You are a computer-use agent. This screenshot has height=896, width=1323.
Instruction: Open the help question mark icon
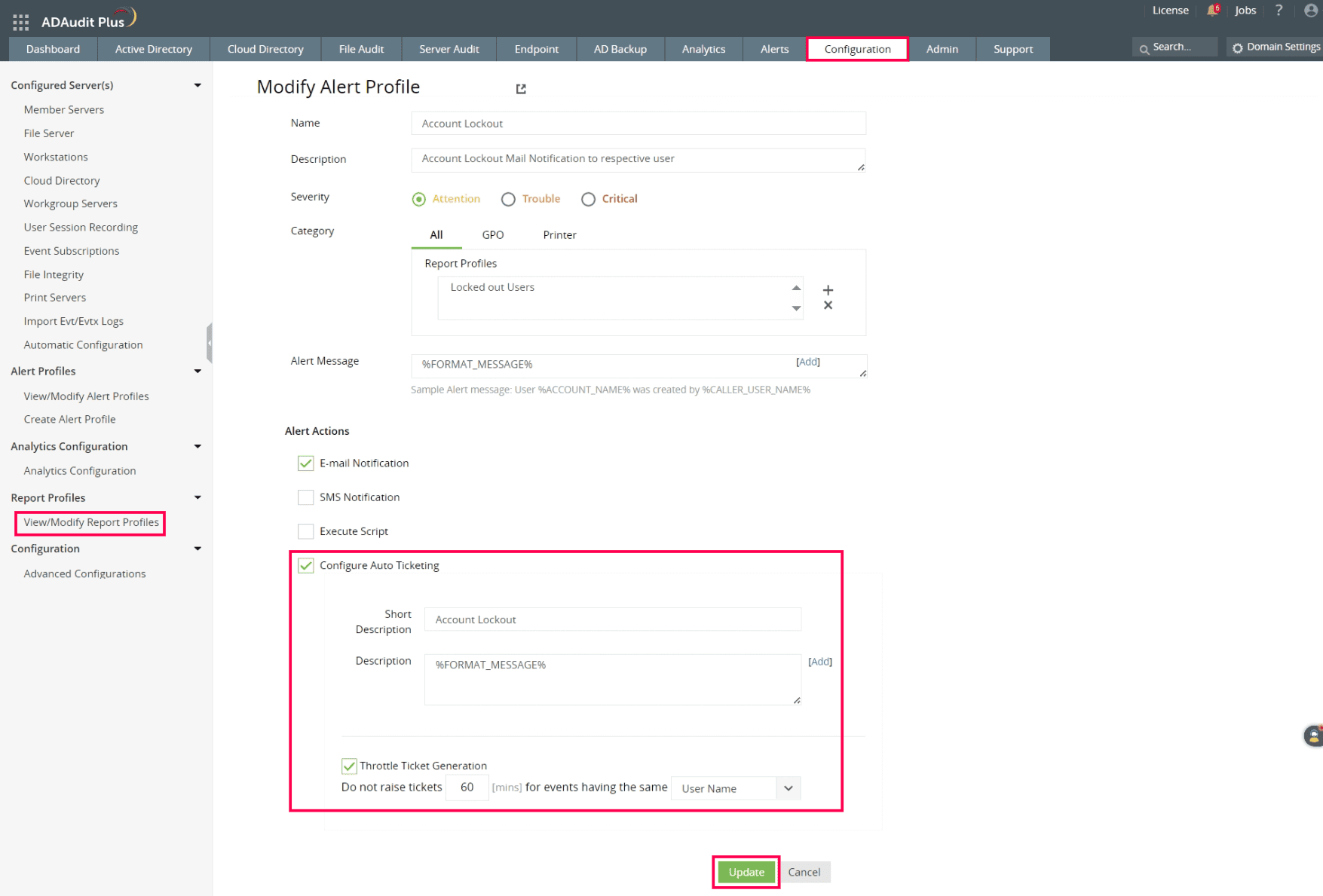click(x=1279, y=11)
